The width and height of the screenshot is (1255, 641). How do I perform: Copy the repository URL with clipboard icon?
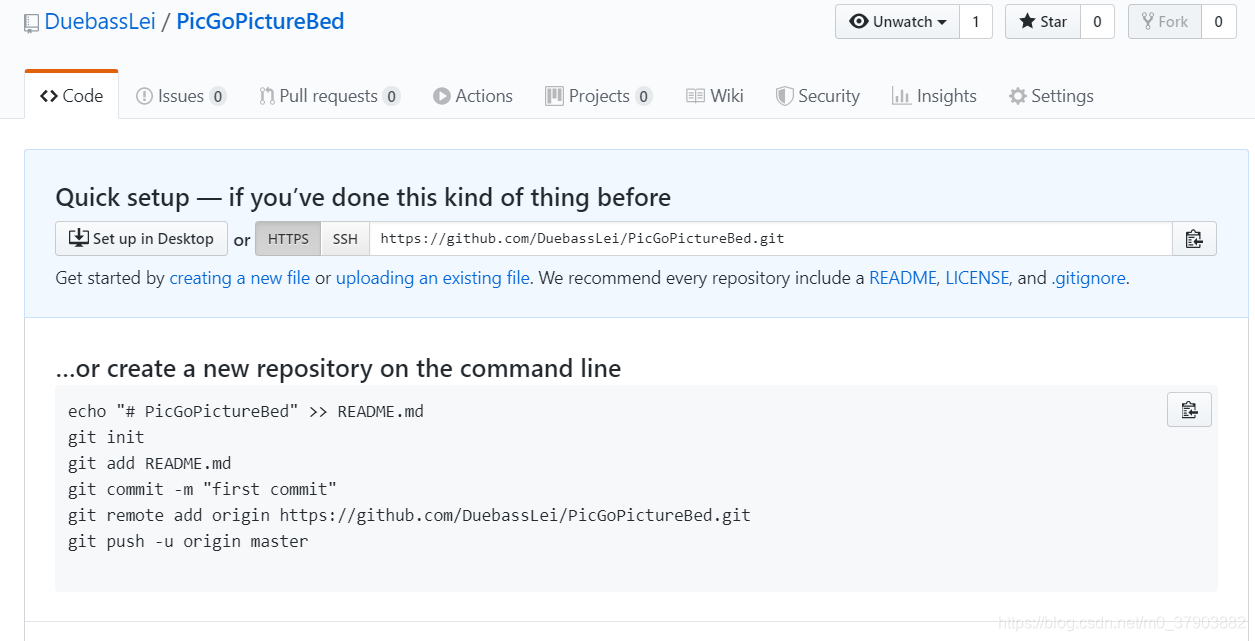pyautogui.click(x=1194, y=239)
